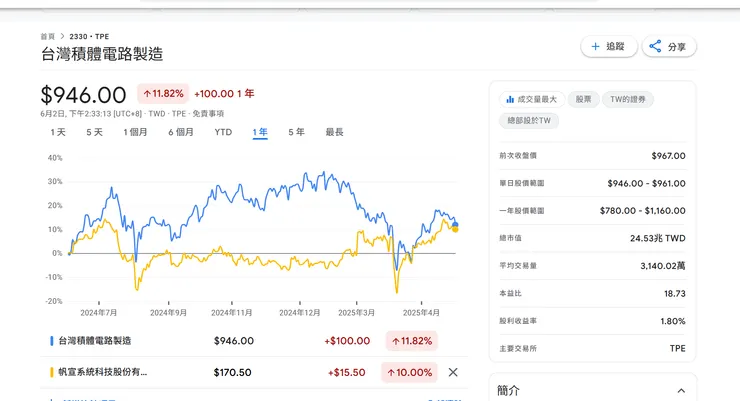The width and height of the screenshot is (740, 401).
Task: Open the 免責事項 disclaimer link
Action: 208,114
